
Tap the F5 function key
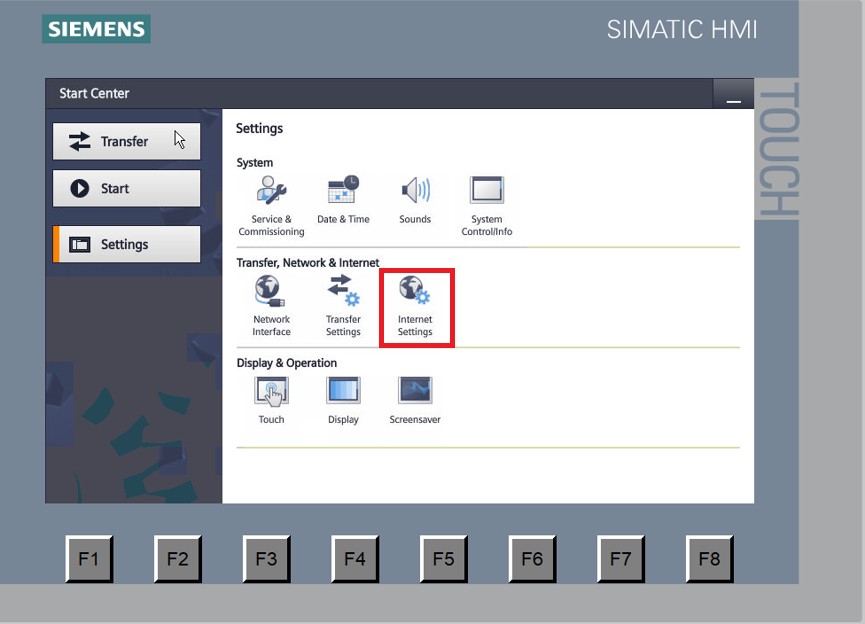(444, 559)
